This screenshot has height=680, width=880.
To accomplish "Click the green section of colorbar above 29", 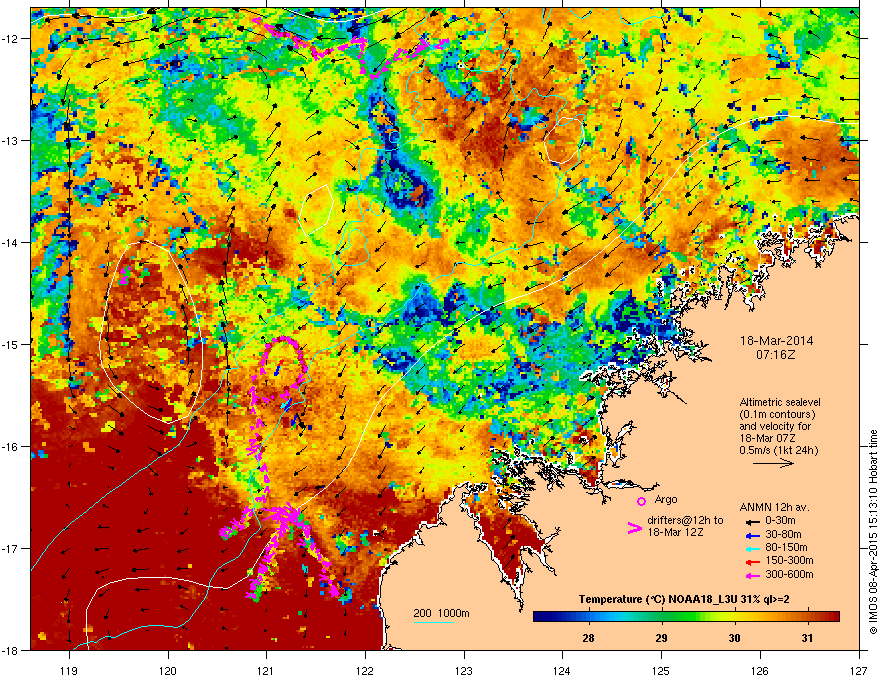I will 662,617.
